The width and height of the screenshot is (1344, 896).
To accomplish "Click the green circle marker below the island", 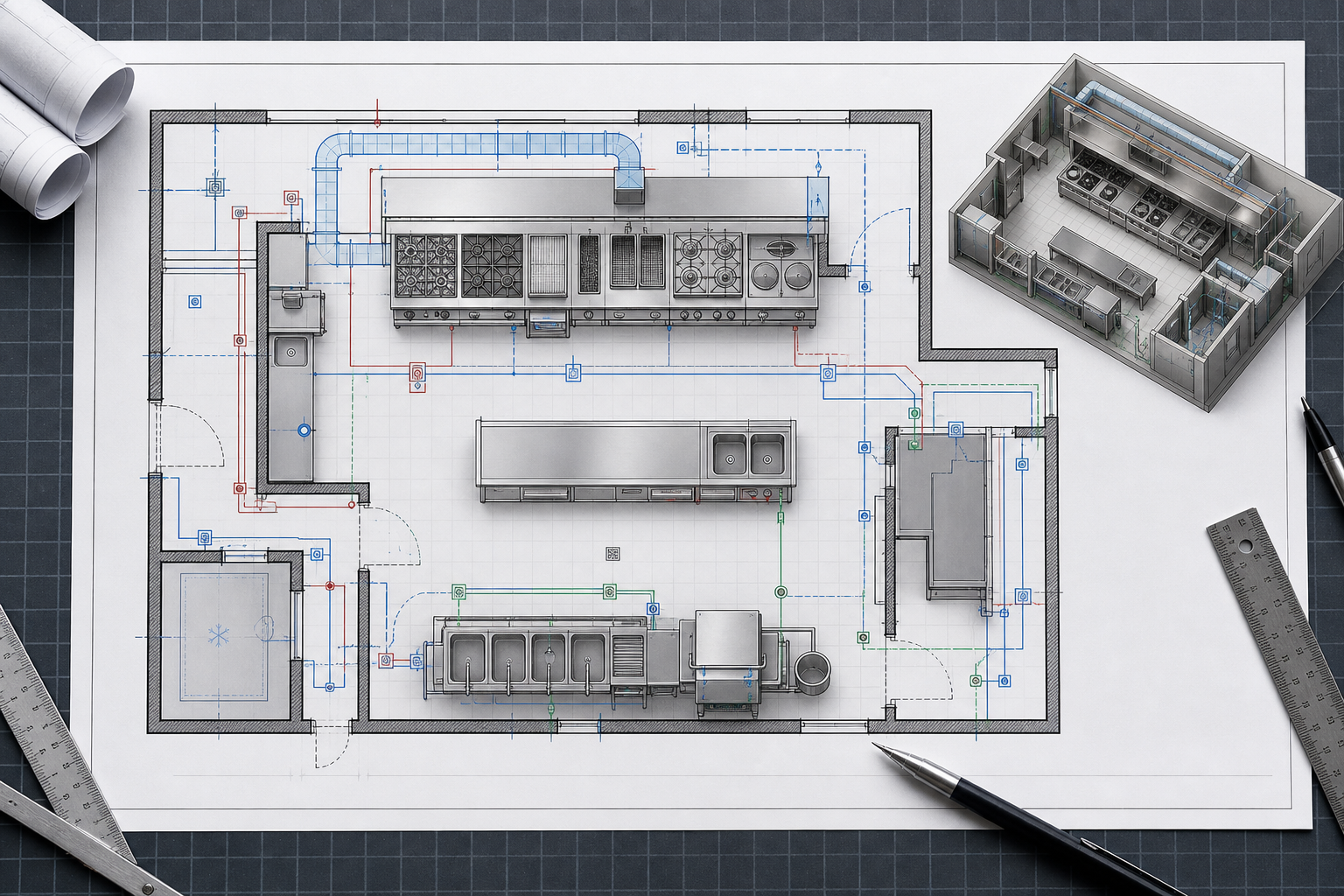I will [x=780, y=592].
